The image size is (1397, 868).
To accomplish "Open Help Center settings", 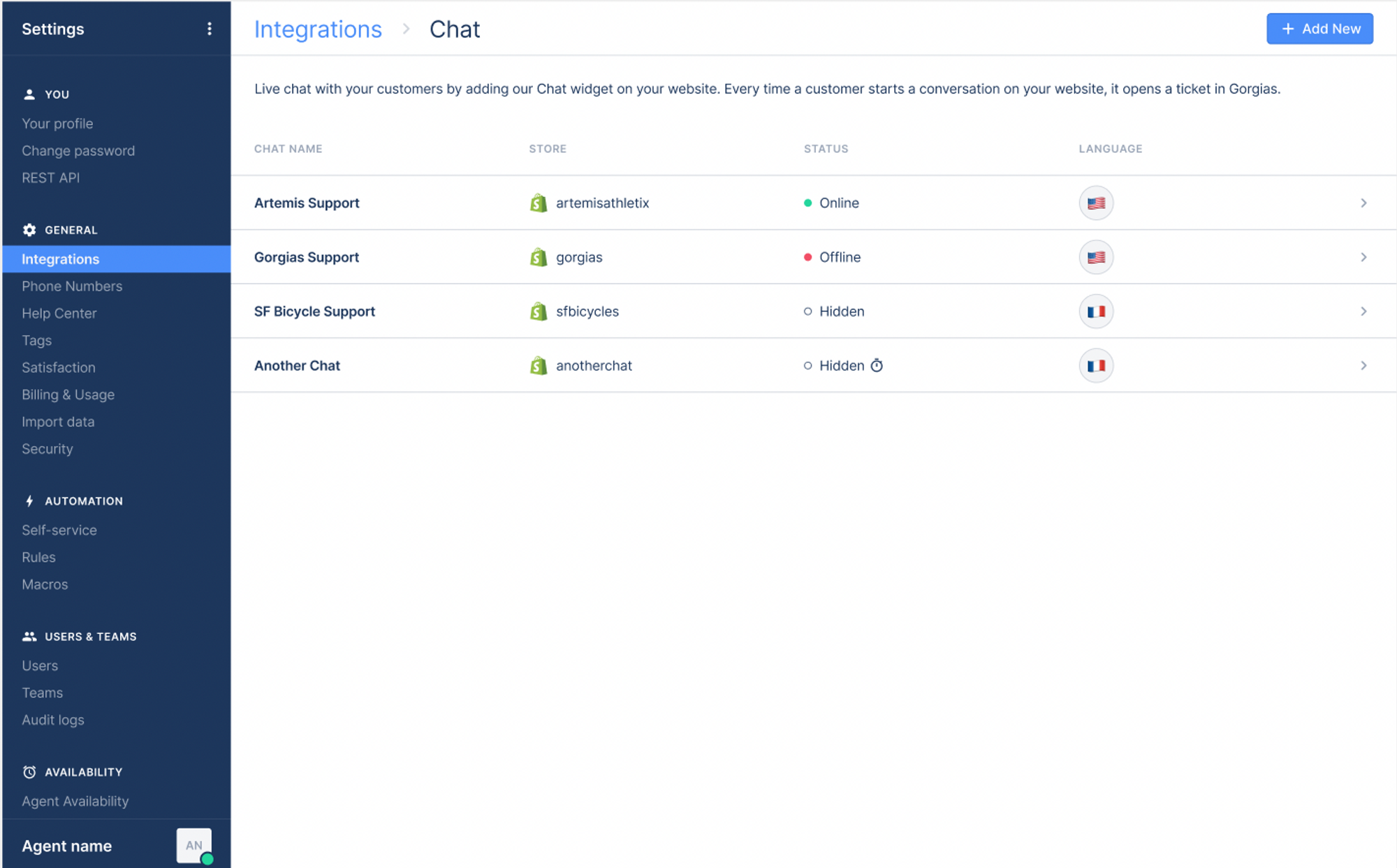I will click(x=59, y=314).
